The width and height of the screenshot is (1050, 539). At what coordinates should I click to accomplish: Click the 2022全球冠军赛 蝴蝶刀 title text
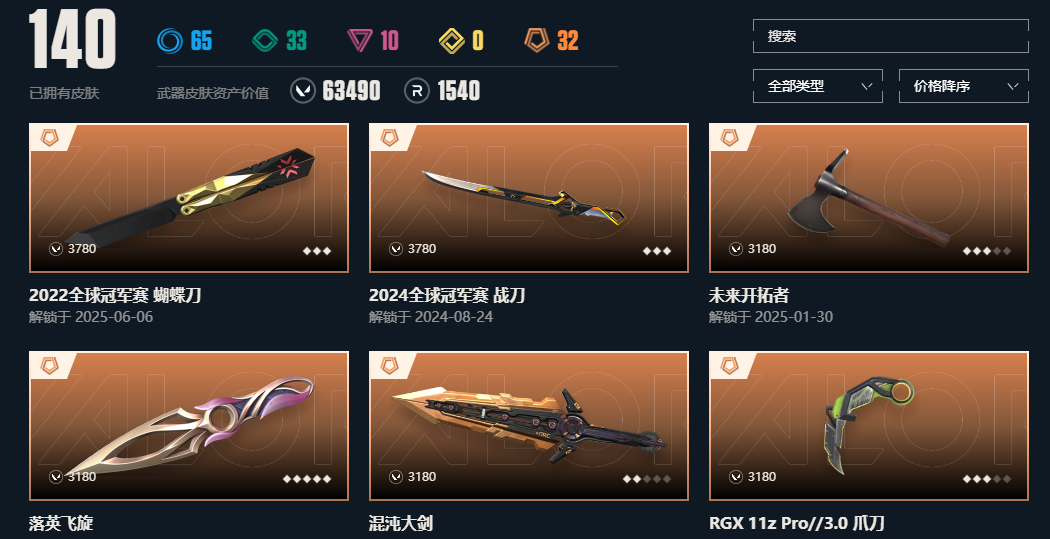click(115, 295)
